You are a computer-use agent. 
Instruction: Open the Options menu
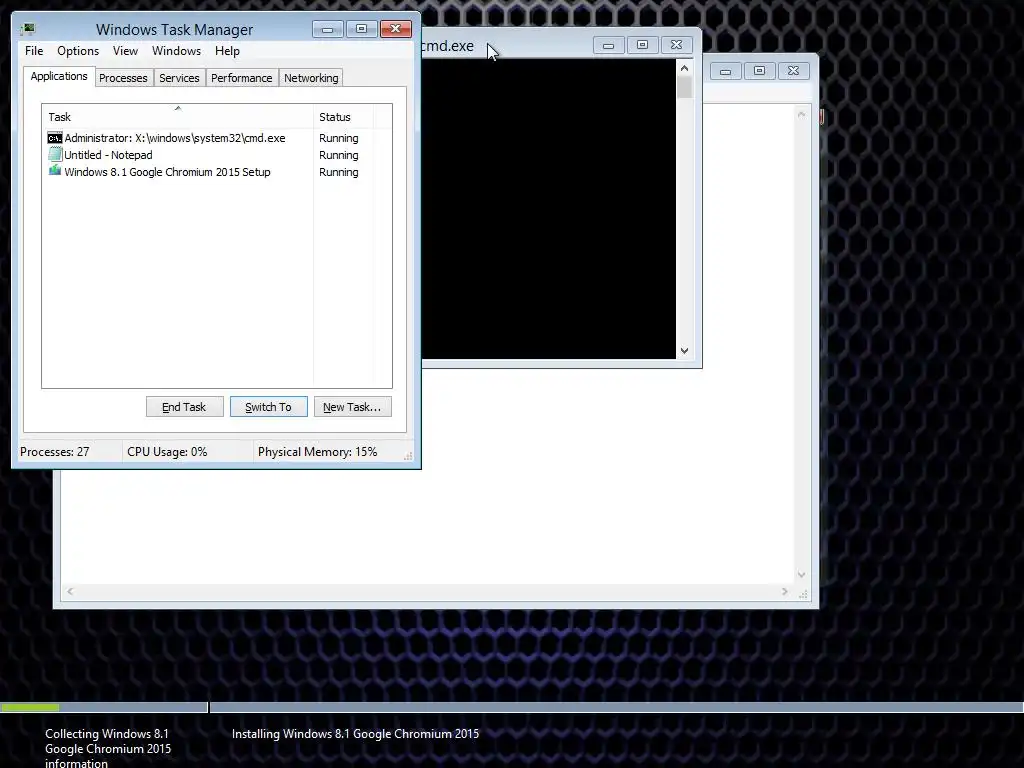coord(78,51)
